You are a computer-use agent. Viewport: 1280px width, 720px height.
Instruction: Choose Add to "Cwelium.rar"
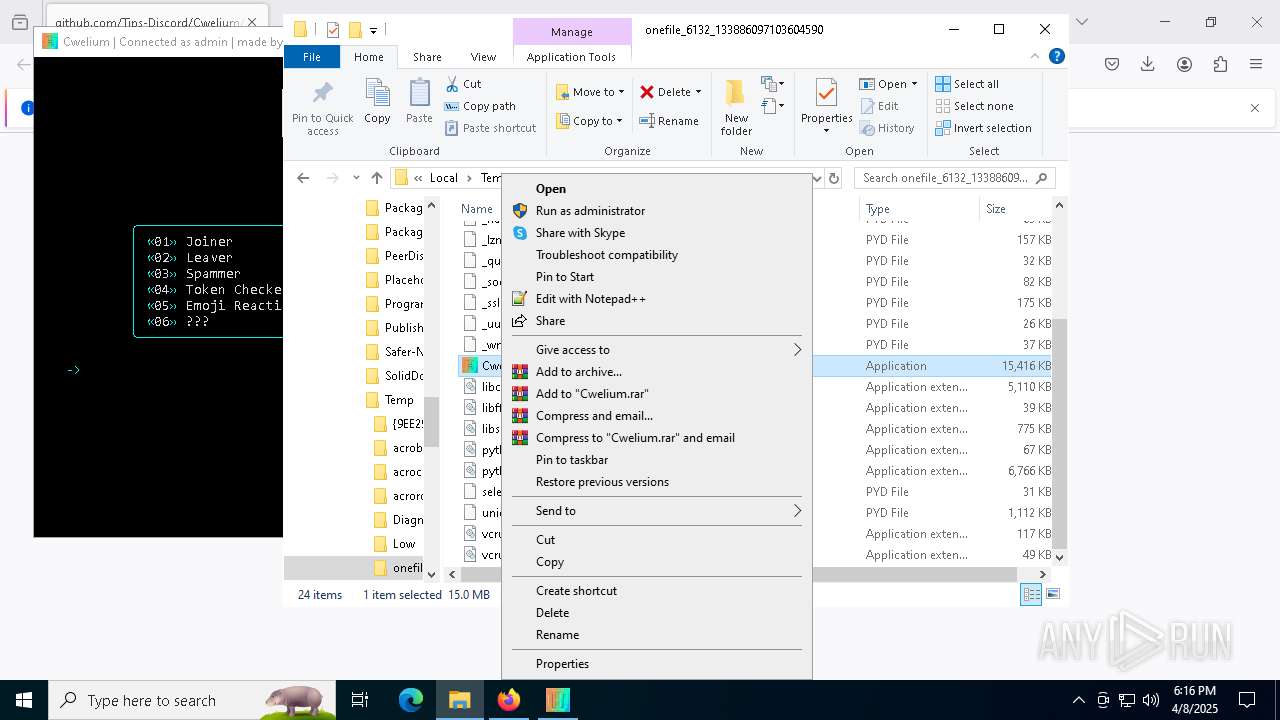pos(656,394)
